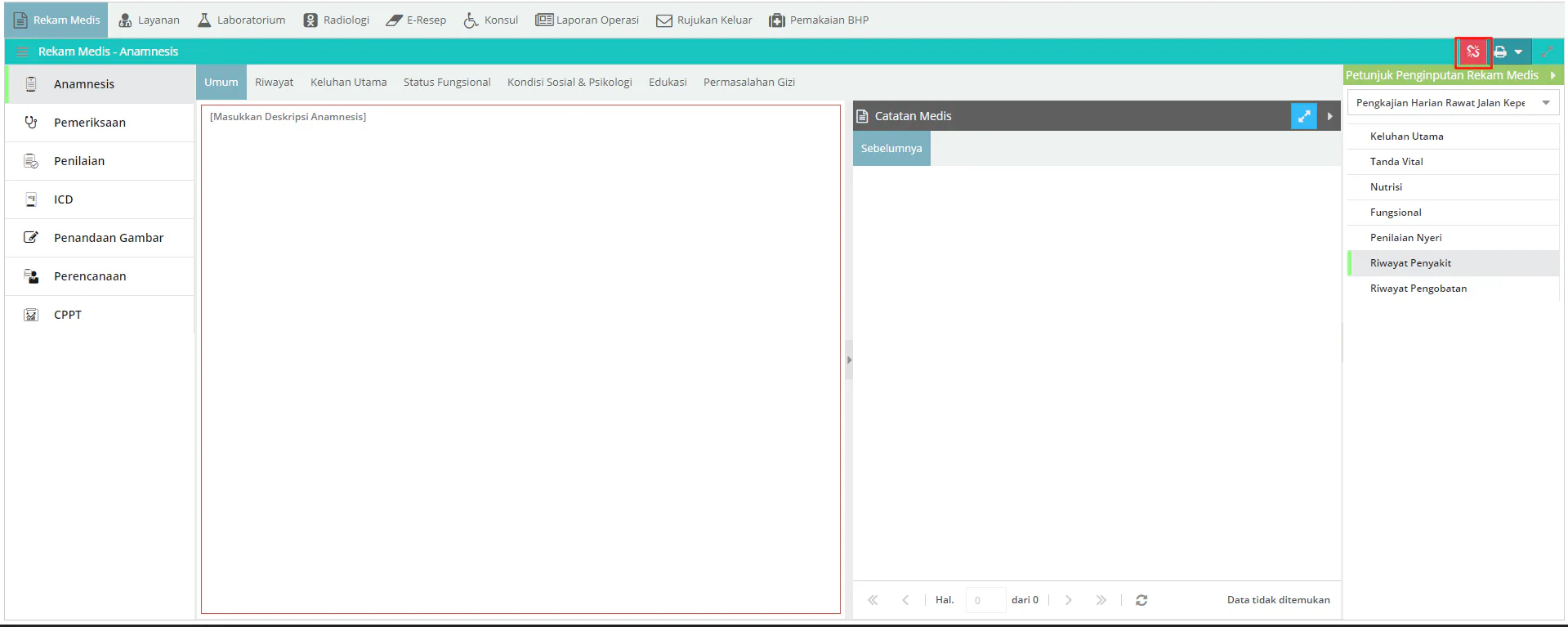Open the Rekam Medis top menu
Viewport: 1568px width, 627px height.
[56, 20]
